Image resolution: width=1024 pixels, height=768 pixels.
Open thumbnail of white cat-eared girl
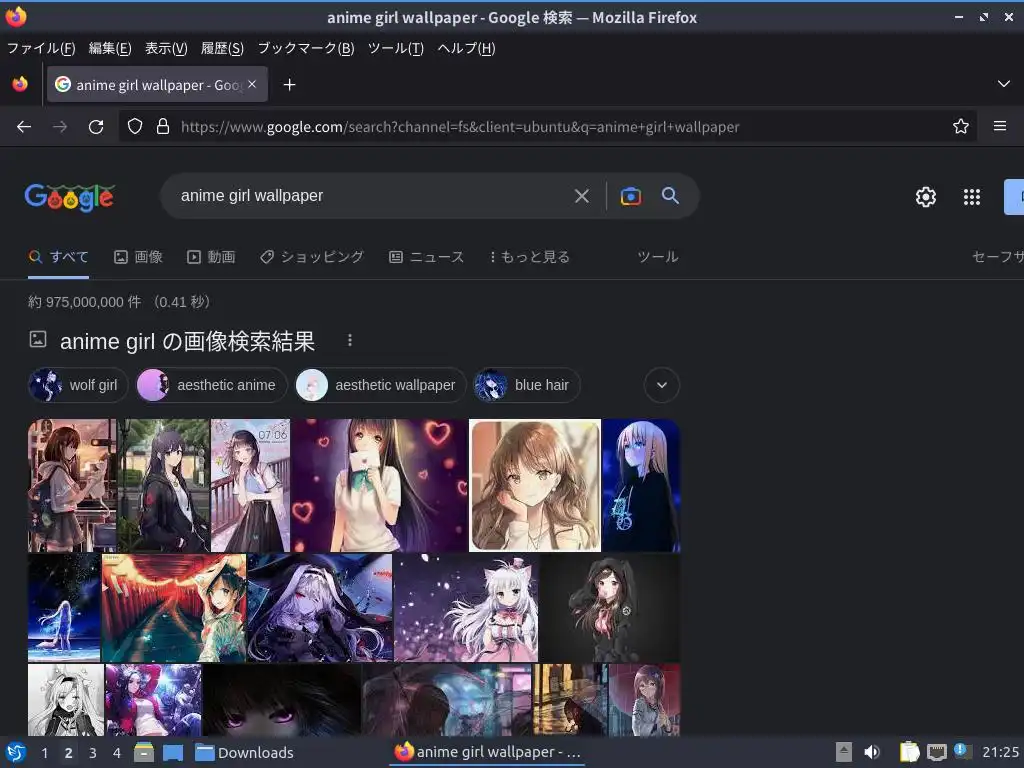pos(466,608)
